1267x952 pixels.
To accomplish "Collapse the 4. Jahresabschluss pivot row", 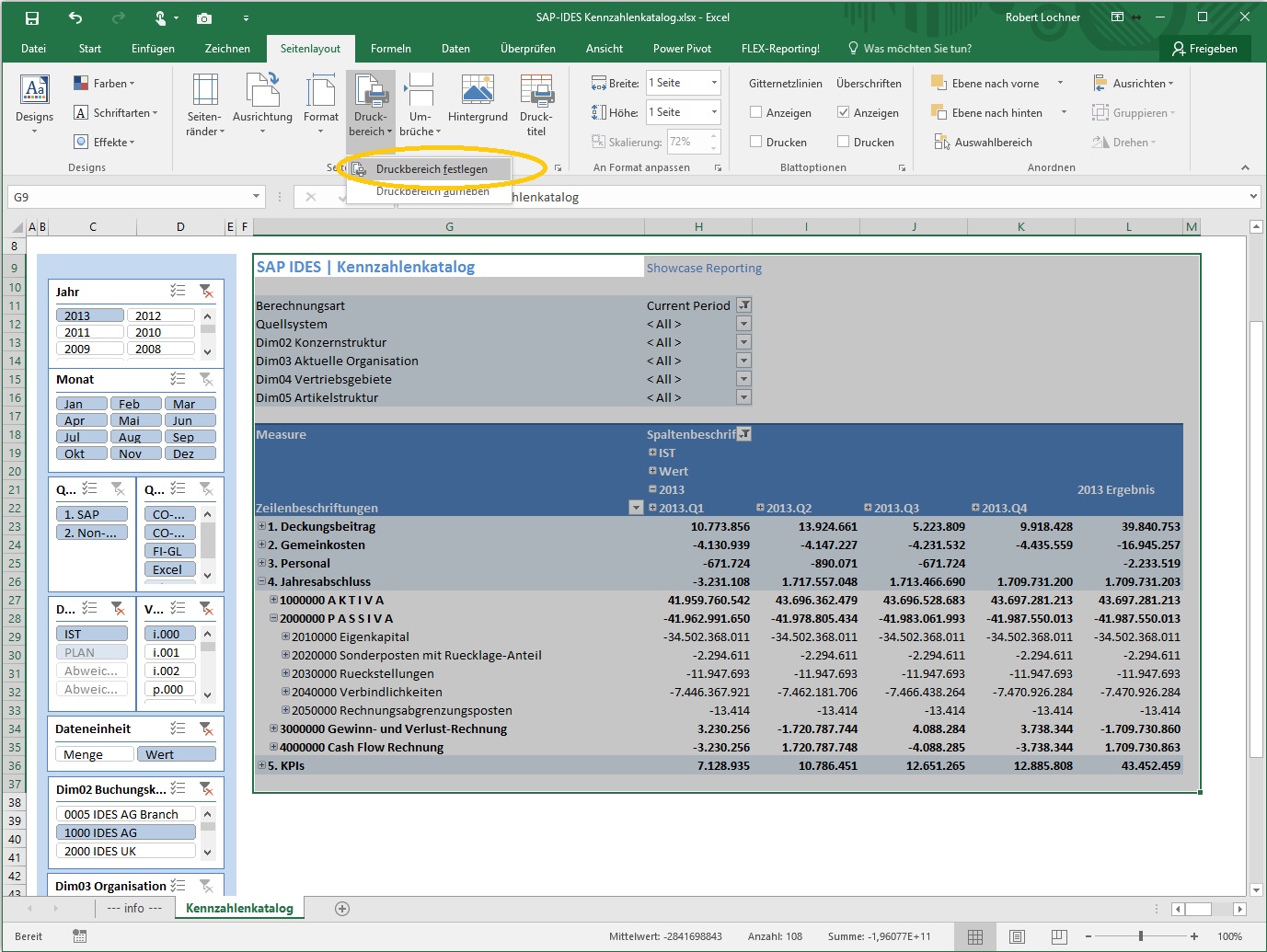I will (262, 581).
